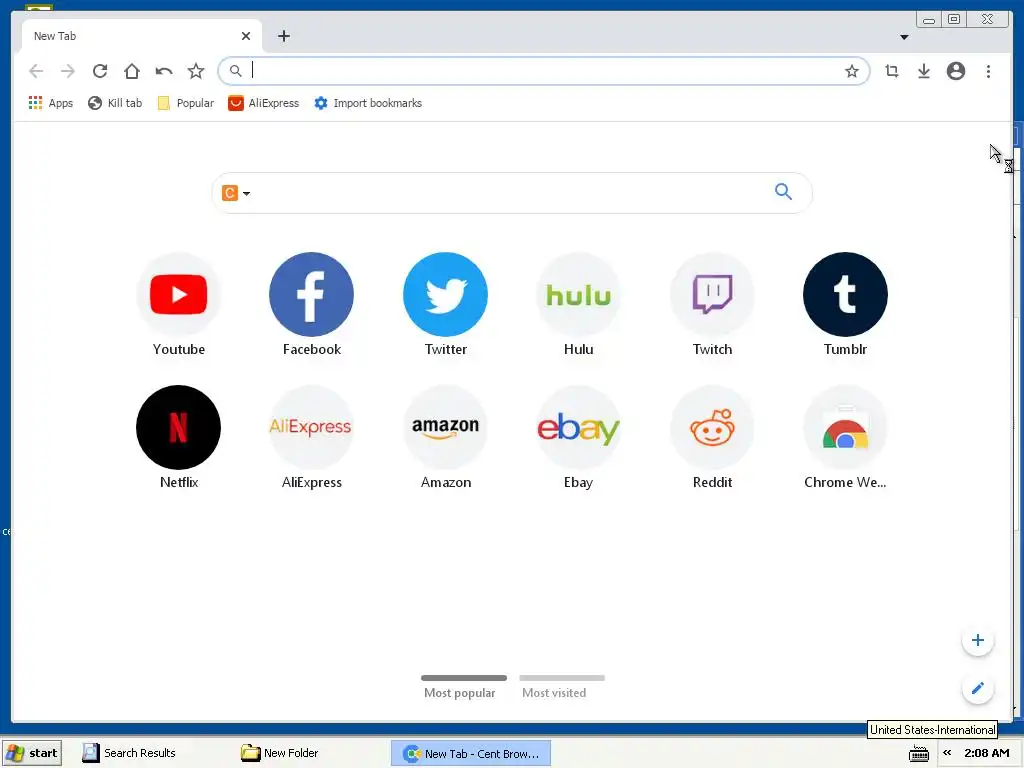The image size is (1024, 768).
Task: Minimize the browser window
Action: pyautogui.click(x=929, y=20)
